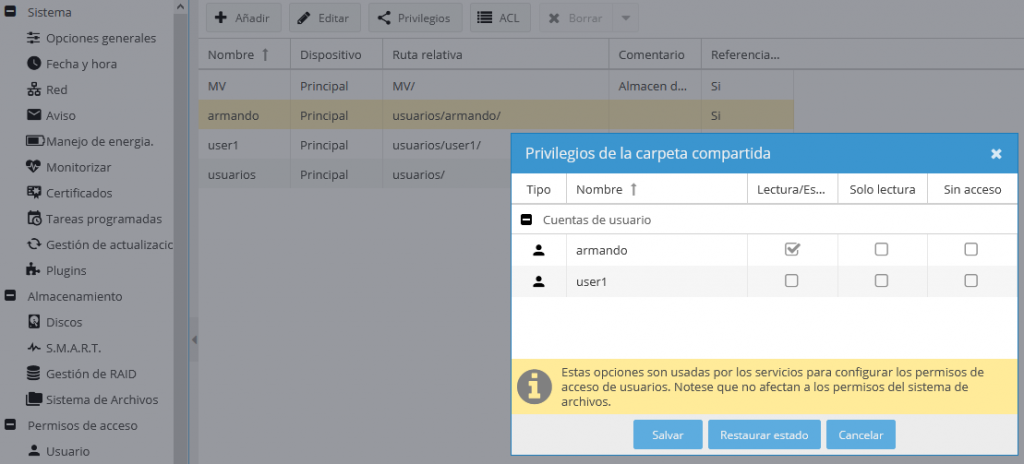Image resolution: width=1024 pixels, height=464 pixels.
Task: Uncheck Lectura/Escritura for armando
Action: point(792,250)
